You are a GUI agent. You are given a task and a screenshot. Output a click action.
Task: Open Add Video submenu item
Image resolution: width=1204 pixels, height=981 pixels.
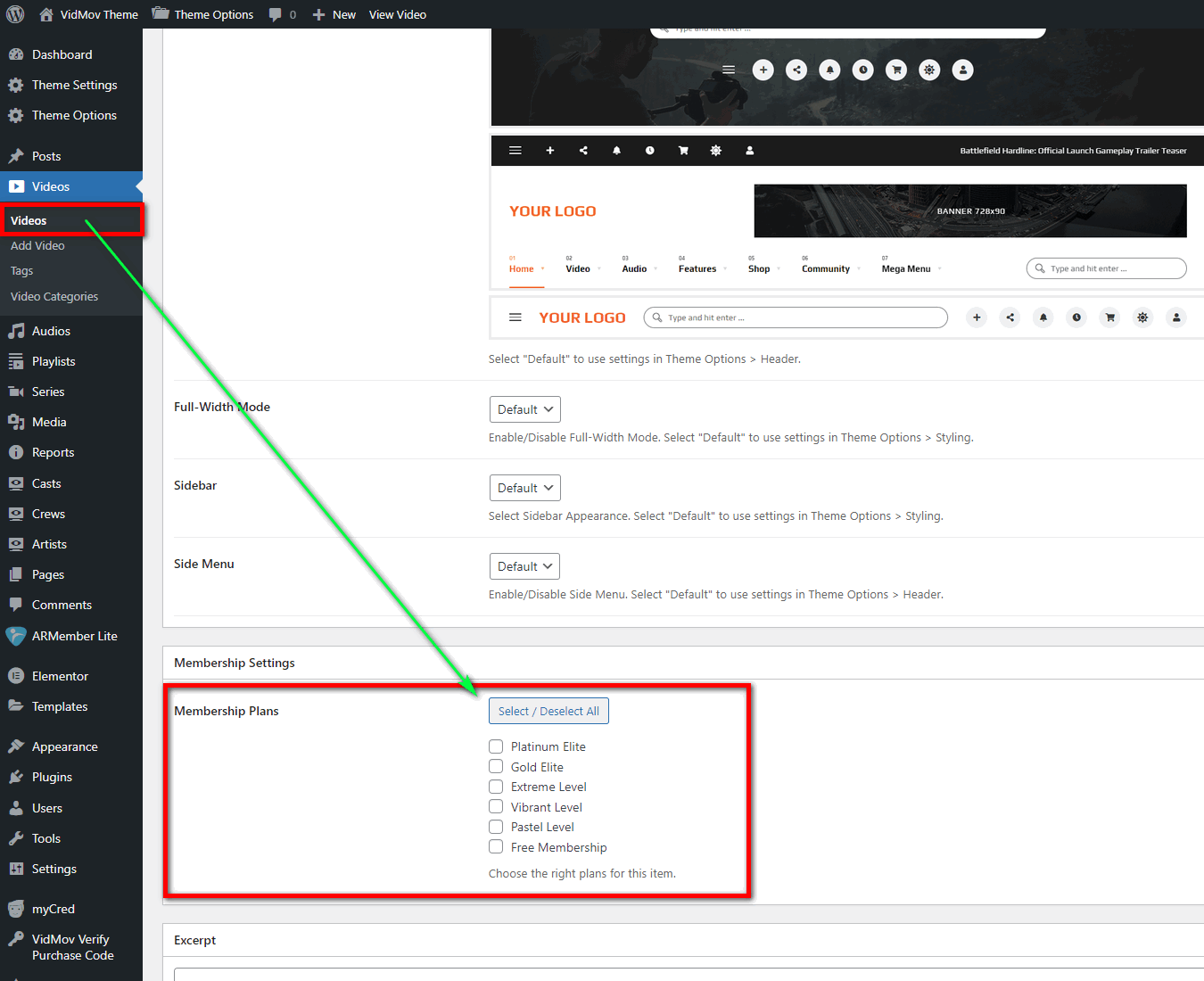point(37,245)
